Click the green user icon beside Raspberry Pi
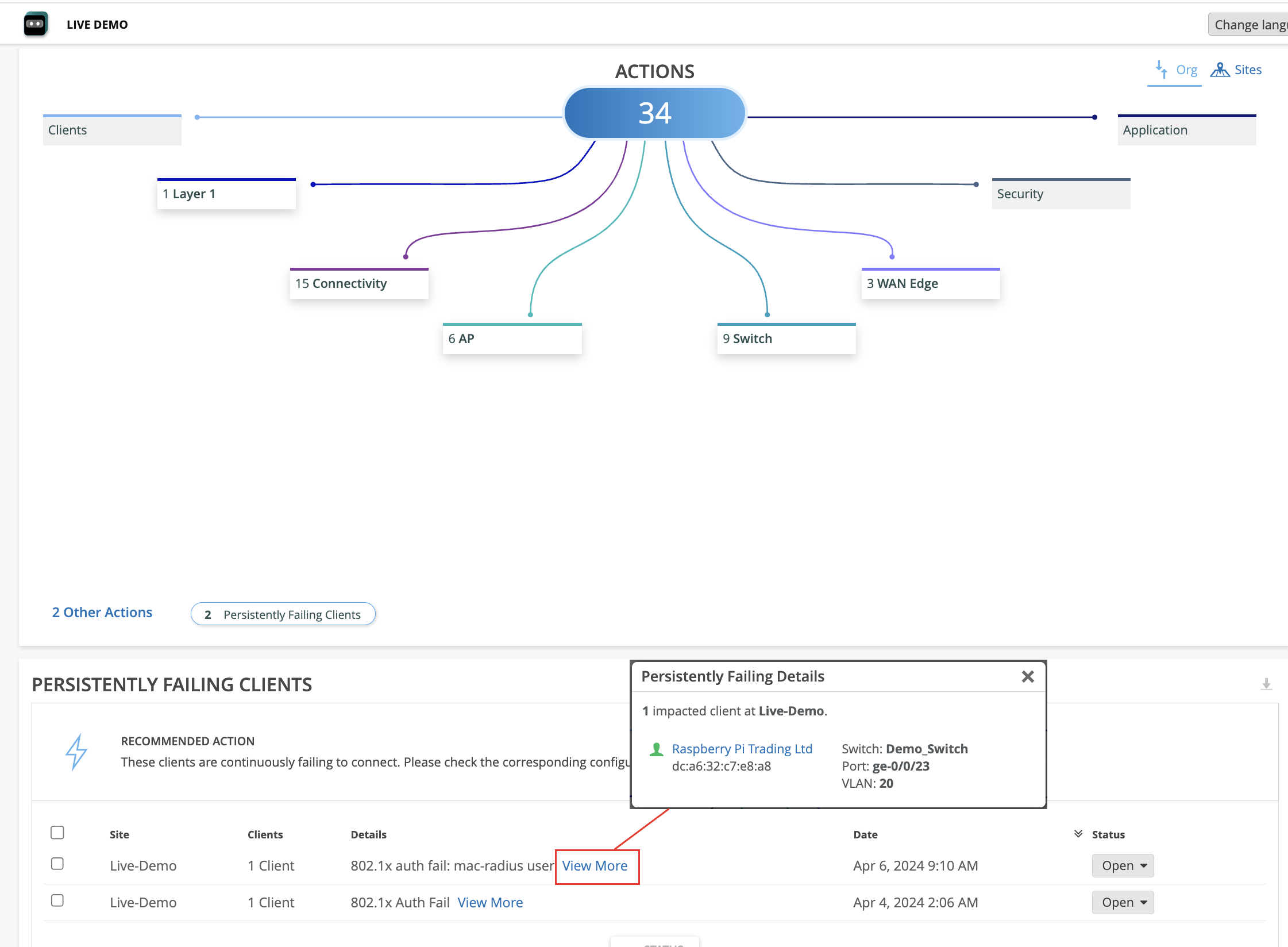 [x=656, y=749]
